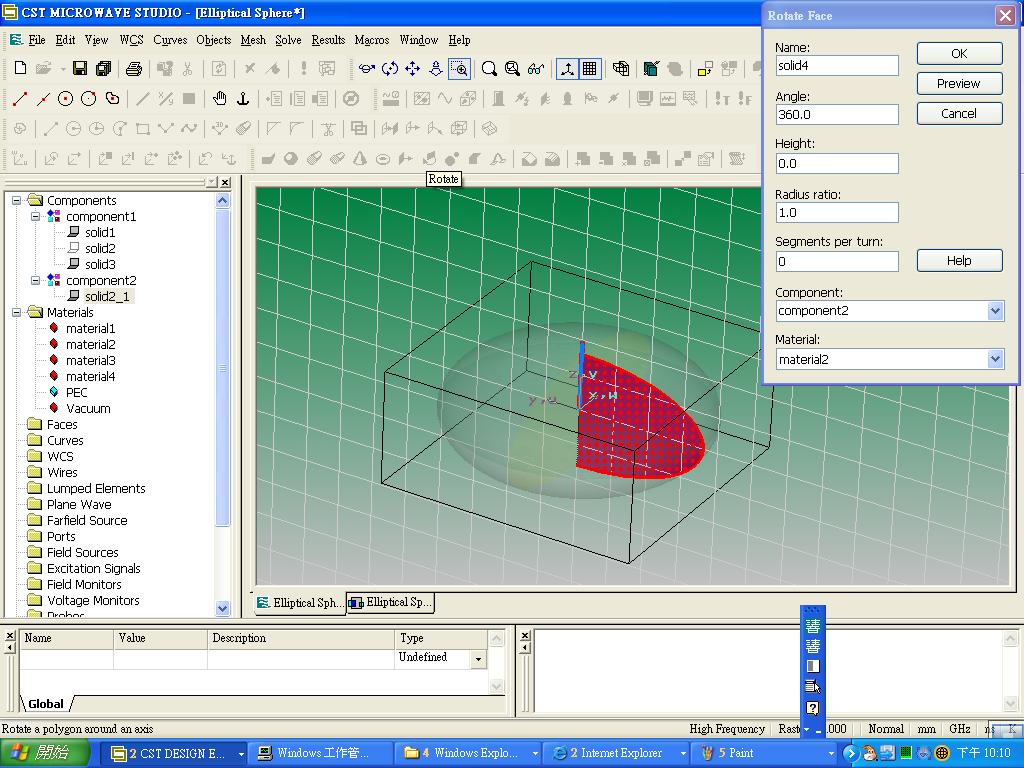Viewport: 1024px width, 768px height.
Task: Click the Pick point icon
Action: coord(20,99)
